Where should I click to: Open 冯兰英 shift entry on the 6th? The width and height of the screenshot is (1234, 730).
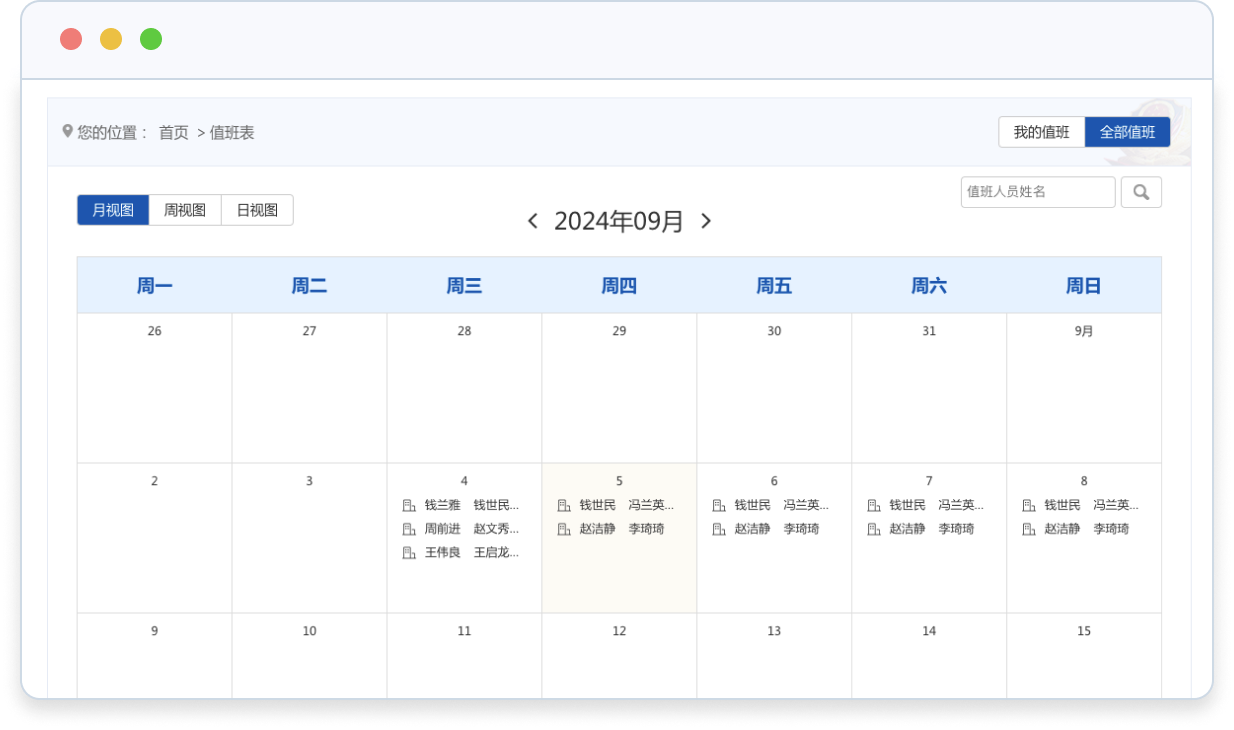click(805, 506)
